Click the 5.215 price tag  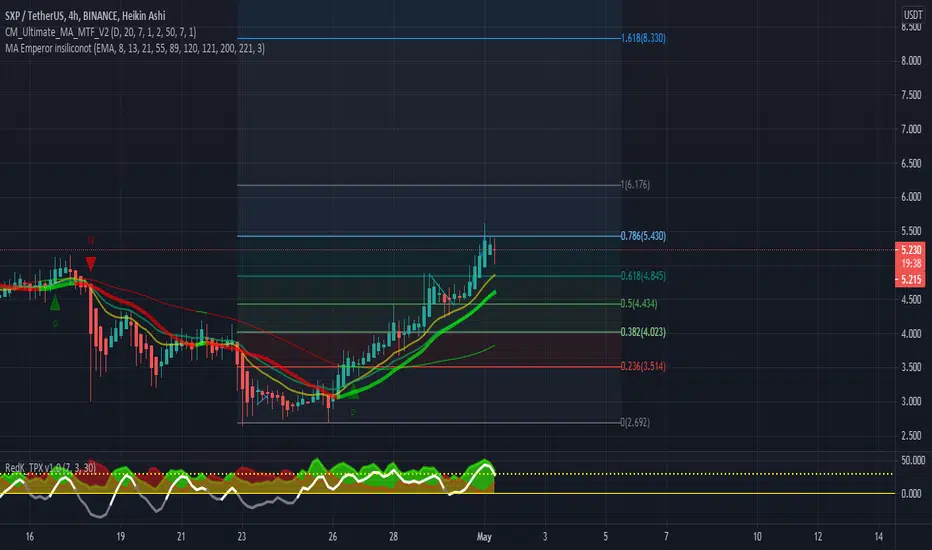pos(911,280)
